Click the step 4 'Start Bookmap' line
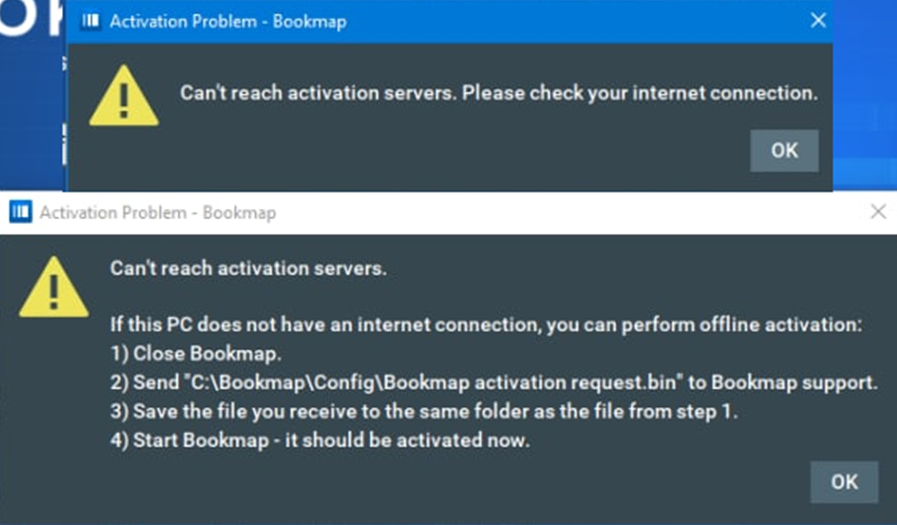 pyautogui.click(x=320, y=440)
